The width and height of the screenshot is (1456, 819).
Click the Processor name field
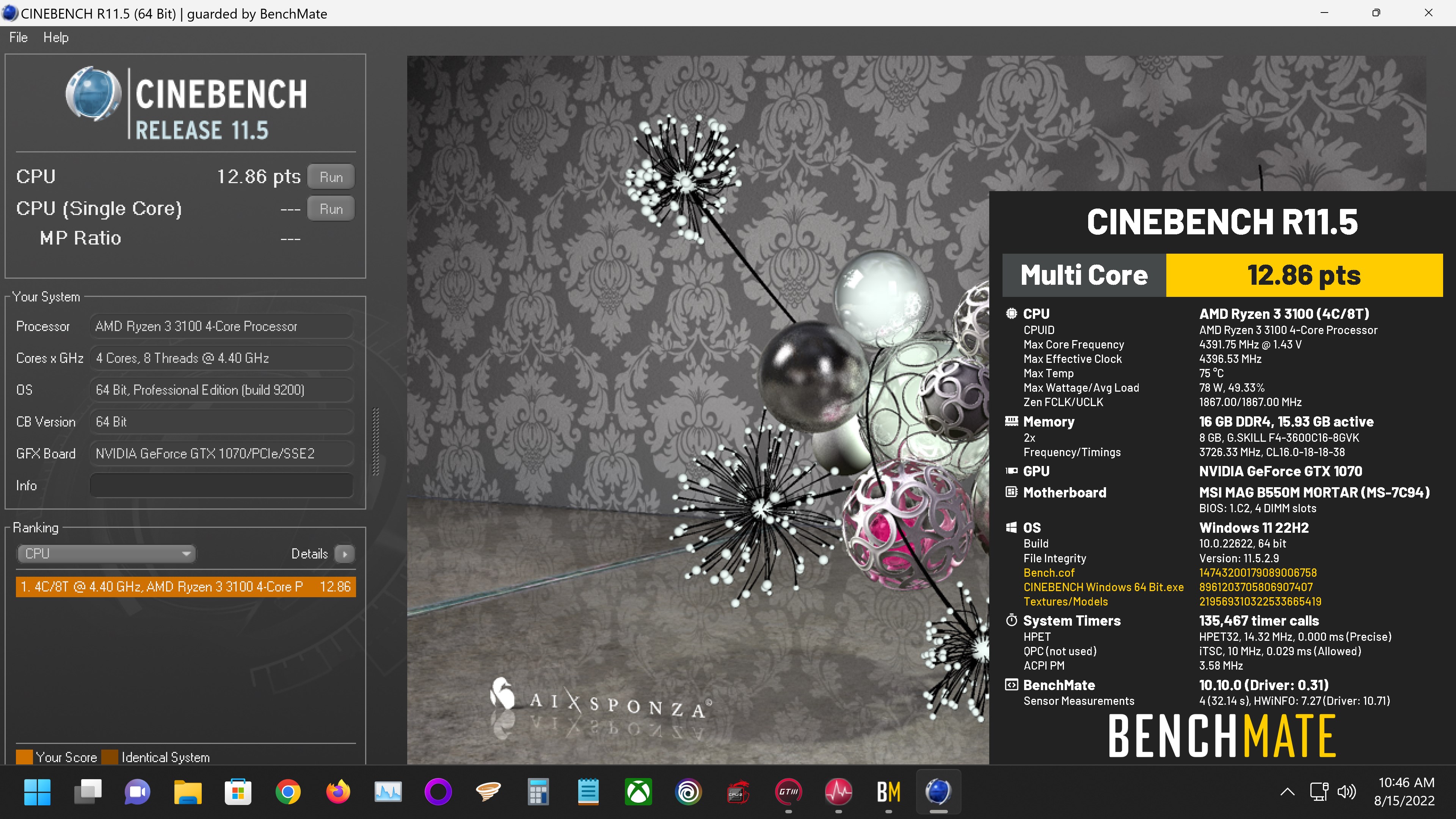click(221, 327)
